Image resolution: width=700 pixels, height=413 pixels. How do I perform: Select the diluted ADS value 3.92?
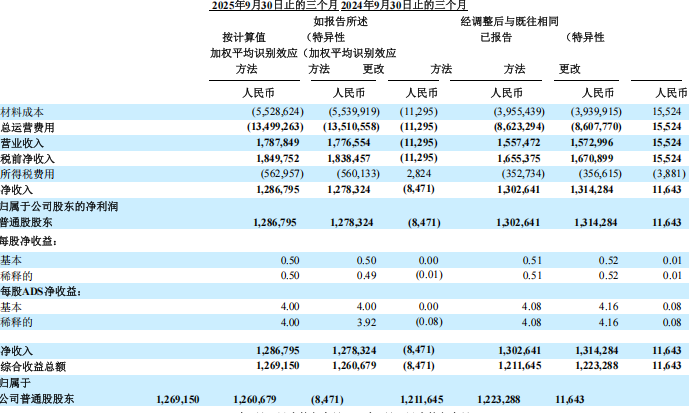coord(369,322)
